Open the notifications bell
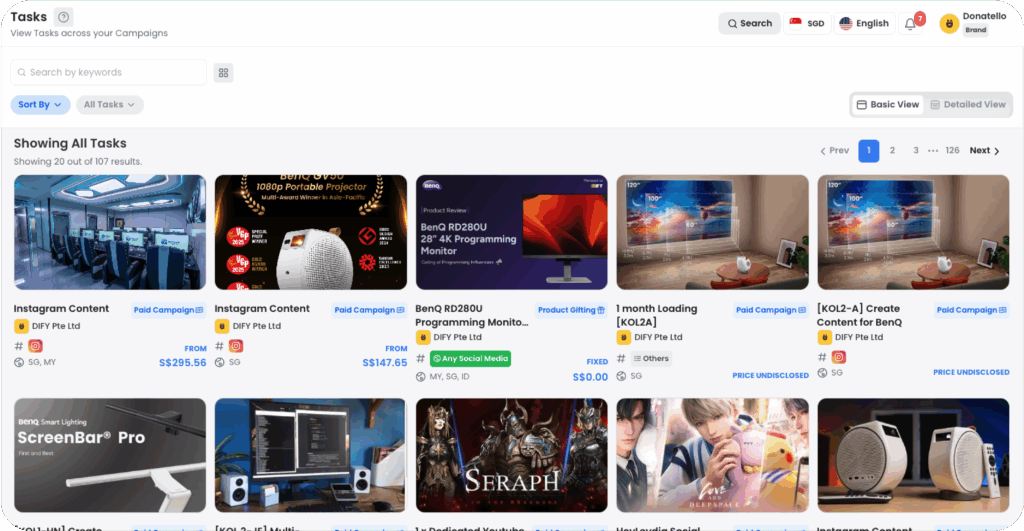1024x531 pixels. [910, 24]
